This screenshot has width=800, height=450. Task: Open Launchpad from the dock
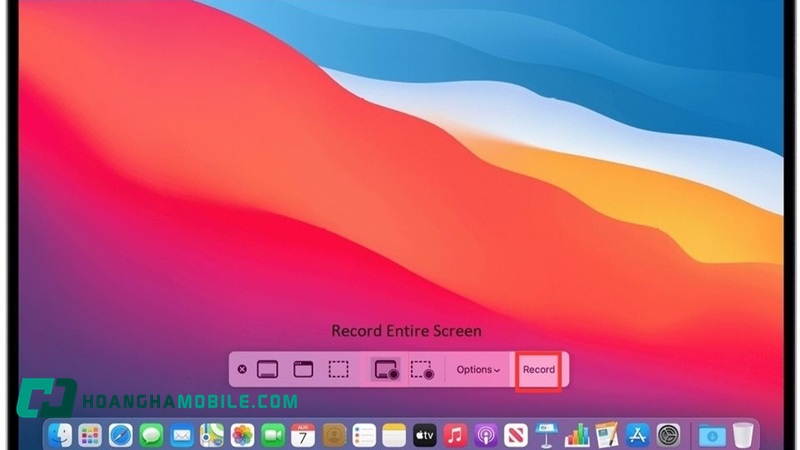[x=90, y=435]
